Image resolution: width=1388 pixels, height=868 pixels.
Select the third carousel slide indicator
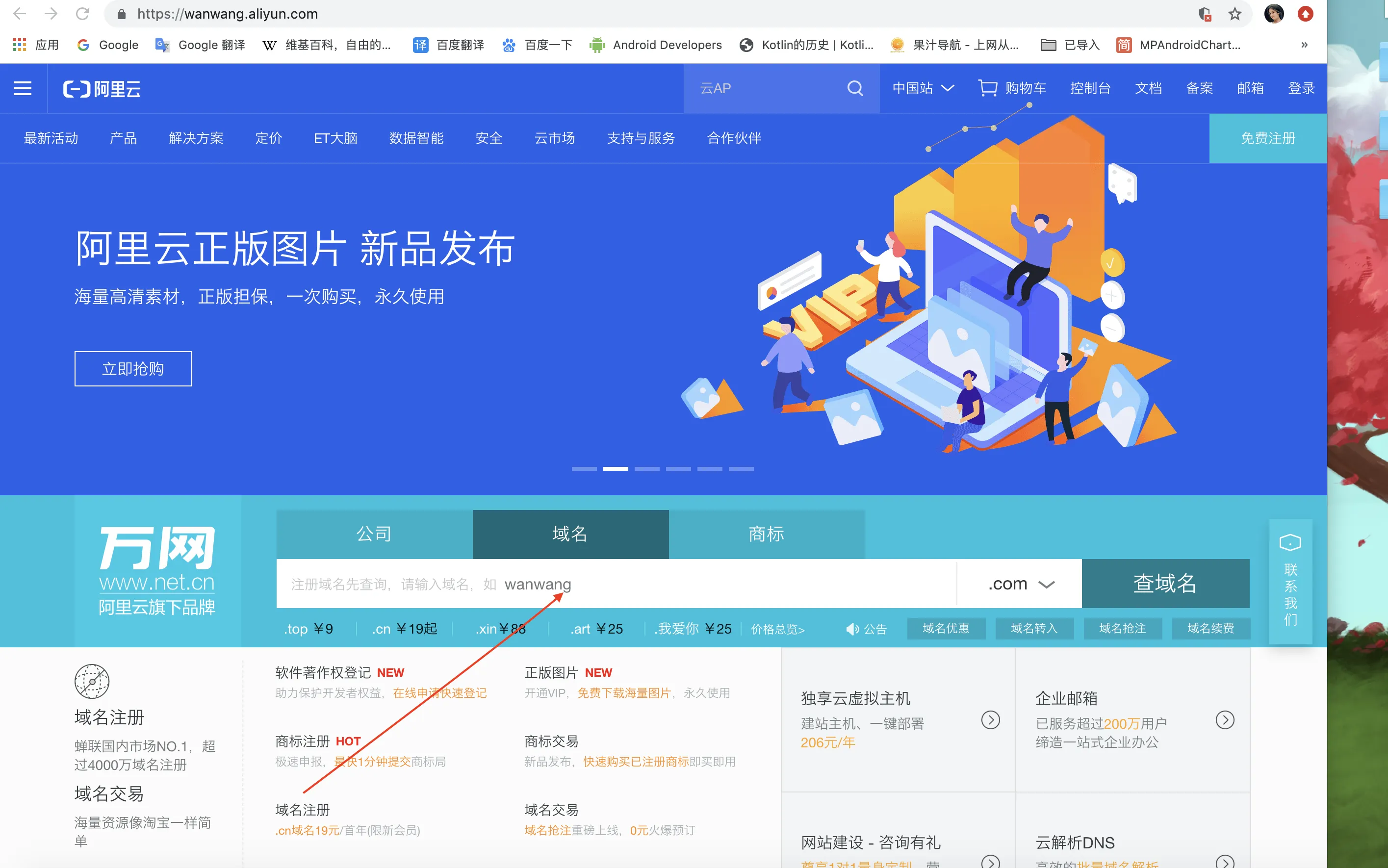(x=647, y=469)
